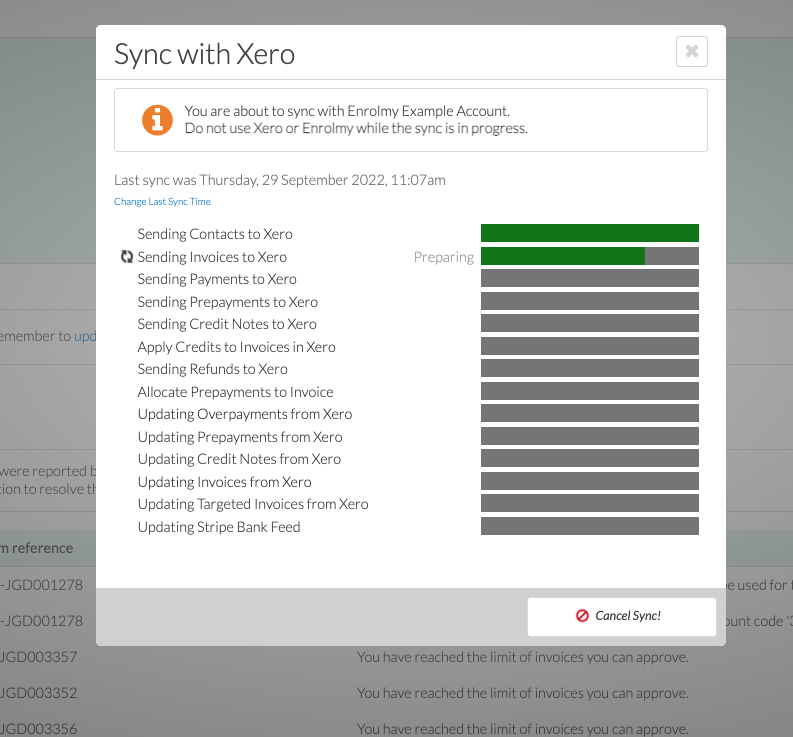Select the 'Updating Prepayments from Xero' label
Image resolution: width=793 pixels, height=737 pixels.
[x=240, y=437]
